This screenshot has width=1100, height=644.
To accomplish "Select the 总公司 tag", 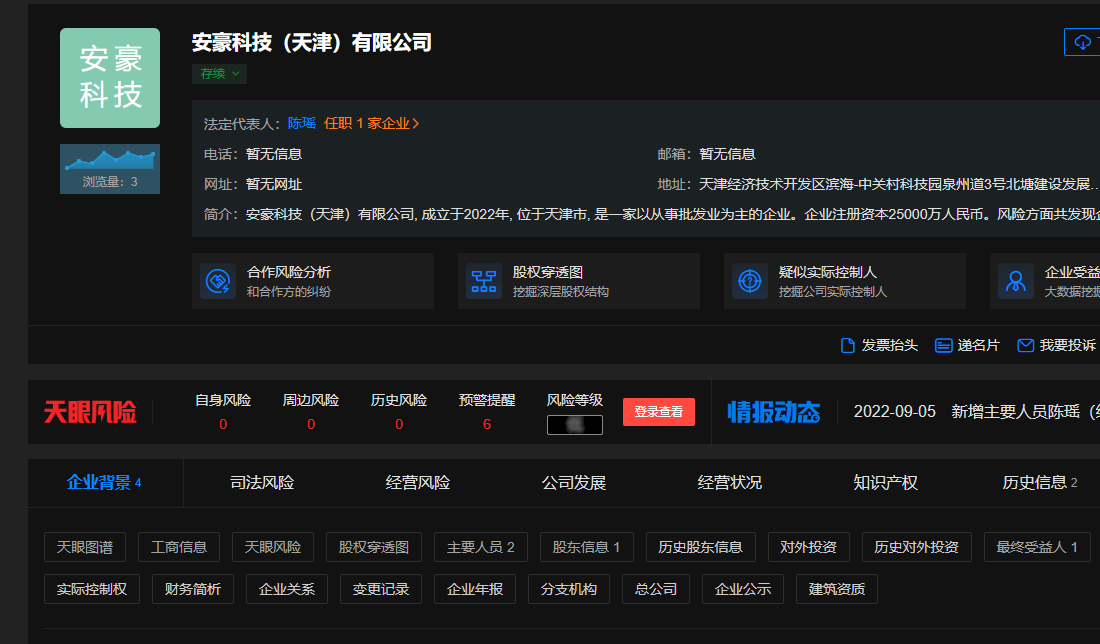I will (x=656, y=589).
